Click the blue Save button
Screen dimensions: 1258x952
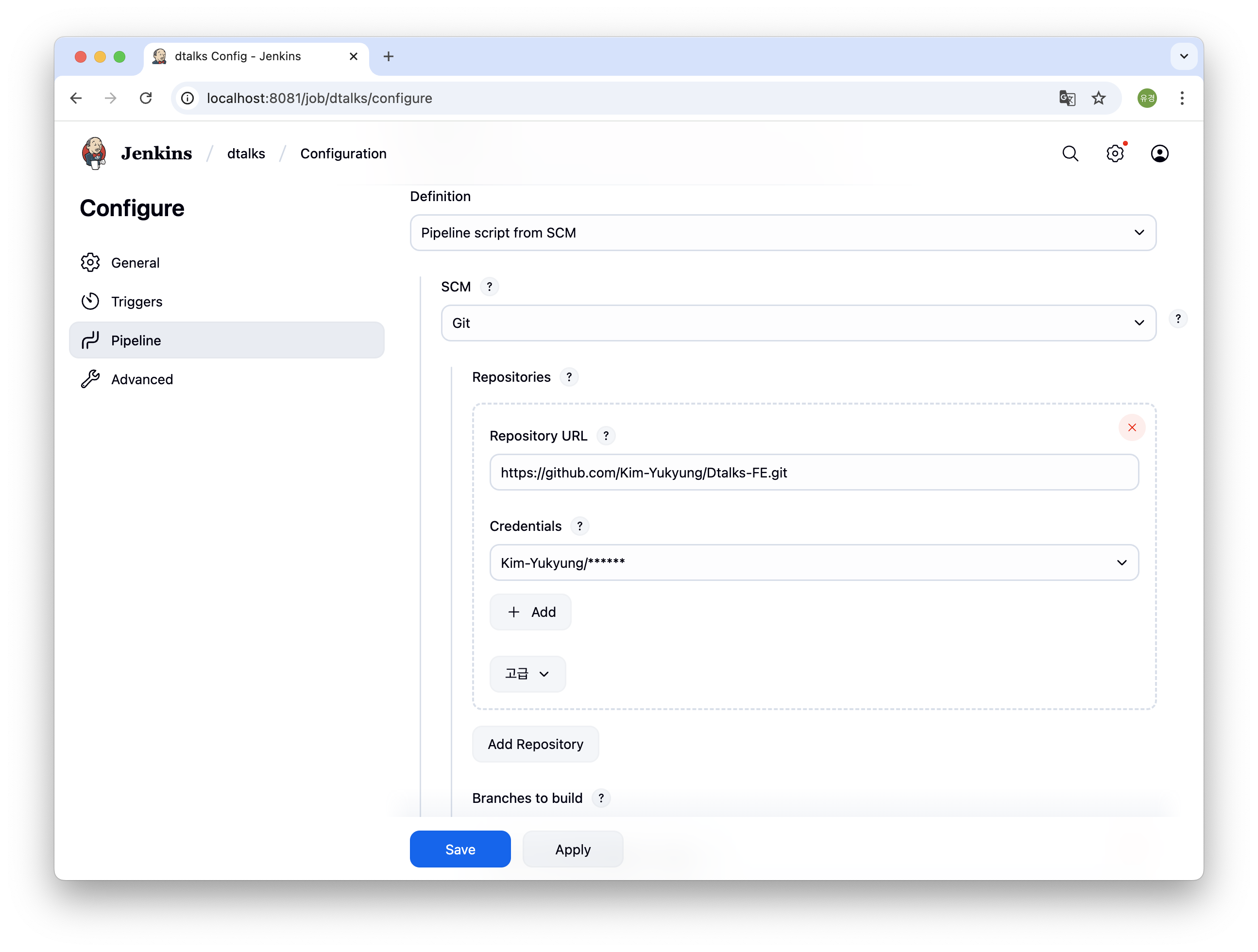click(x=459, y=849)
